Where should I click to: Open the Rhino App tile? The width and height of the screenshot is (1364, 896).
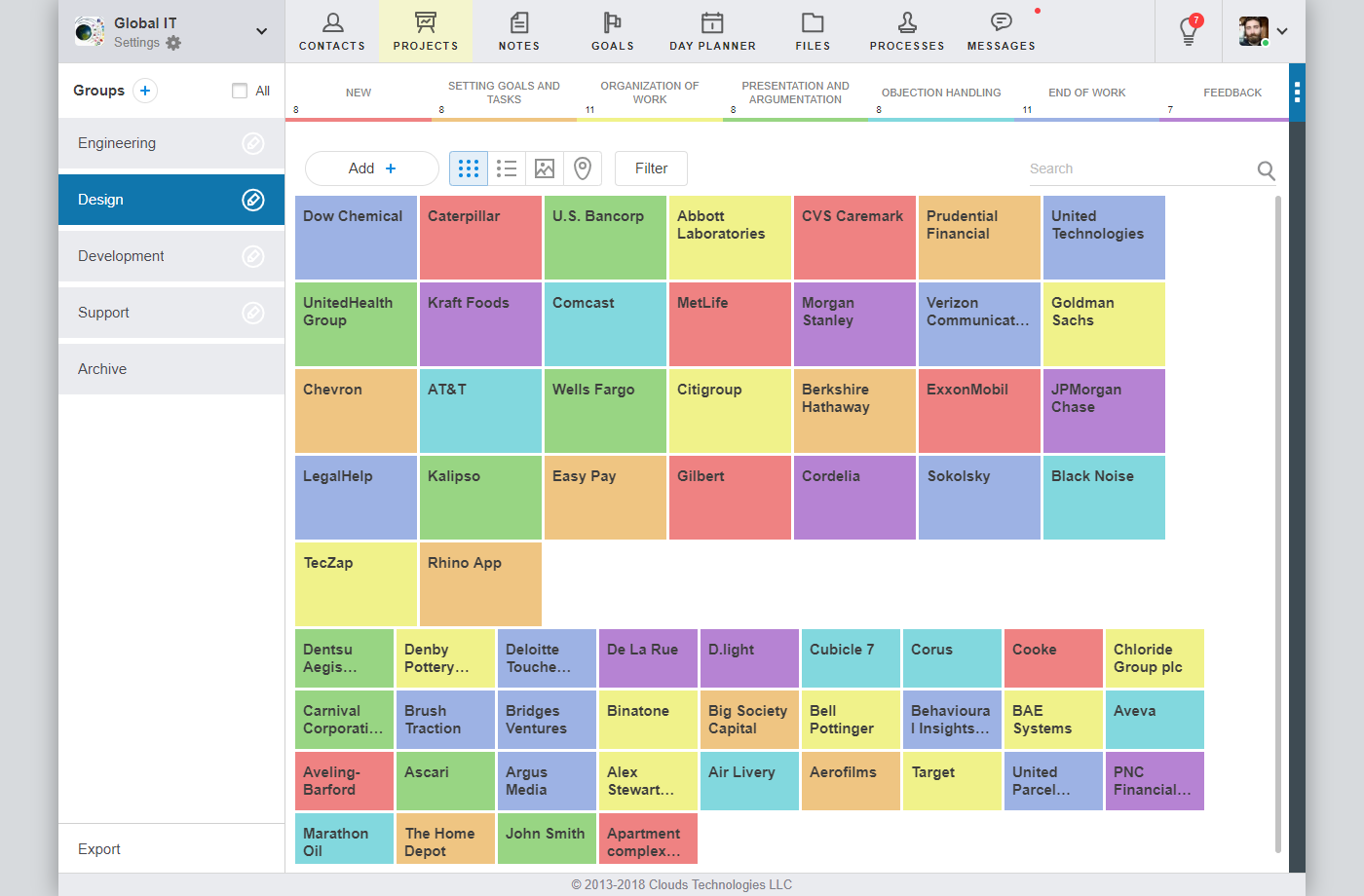coord(481,584)
